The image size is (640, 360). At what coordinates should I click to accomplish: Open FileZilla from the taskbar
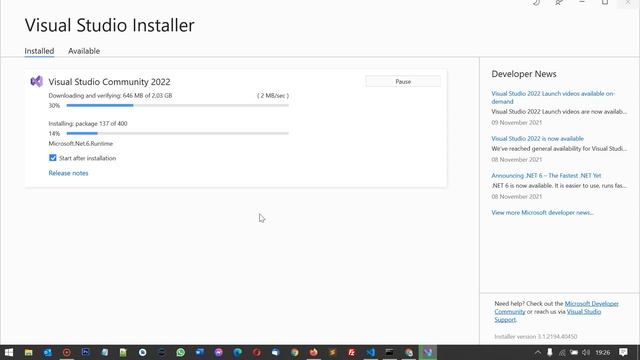coord(351,352)
